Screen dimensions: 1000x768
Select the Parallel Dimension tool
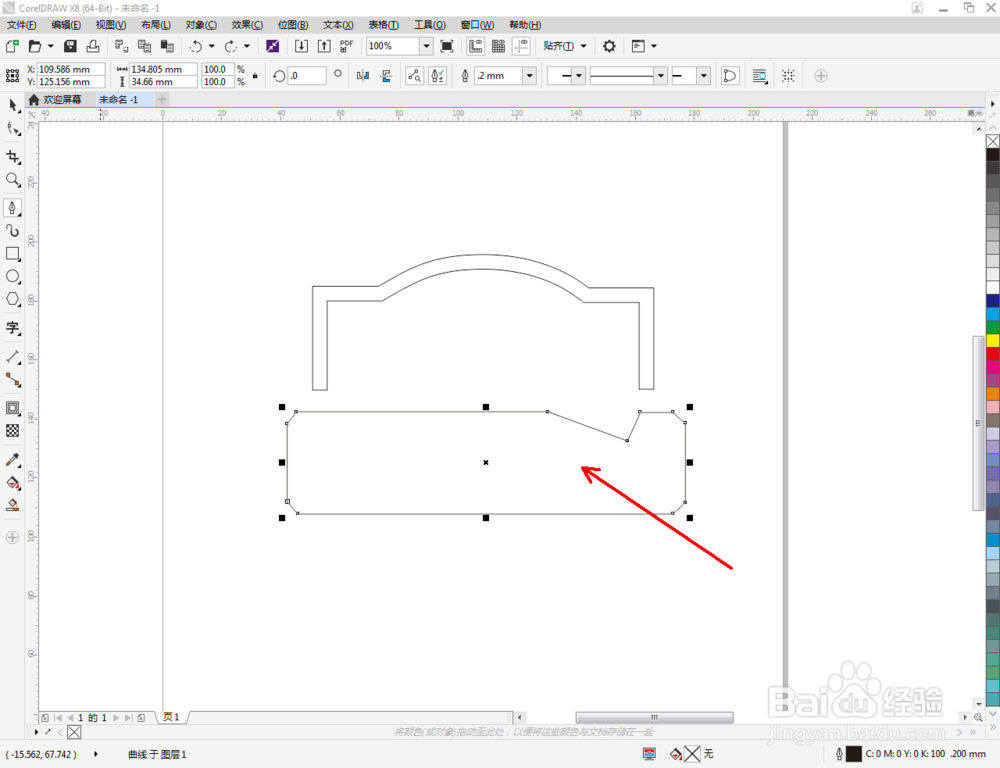point(13,357)
